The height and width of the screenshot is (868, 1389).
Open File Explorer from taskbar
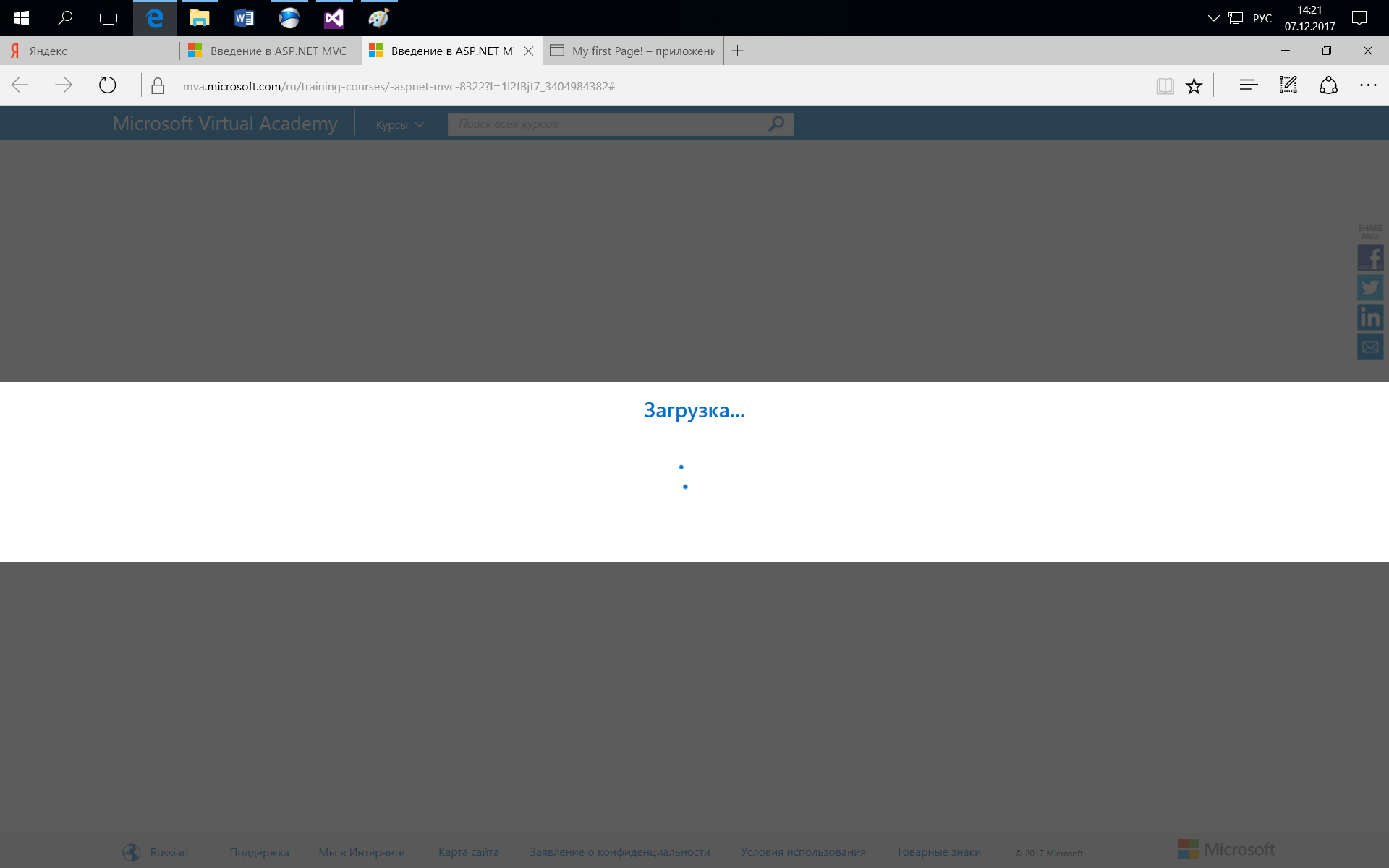(x=199, y=18)
